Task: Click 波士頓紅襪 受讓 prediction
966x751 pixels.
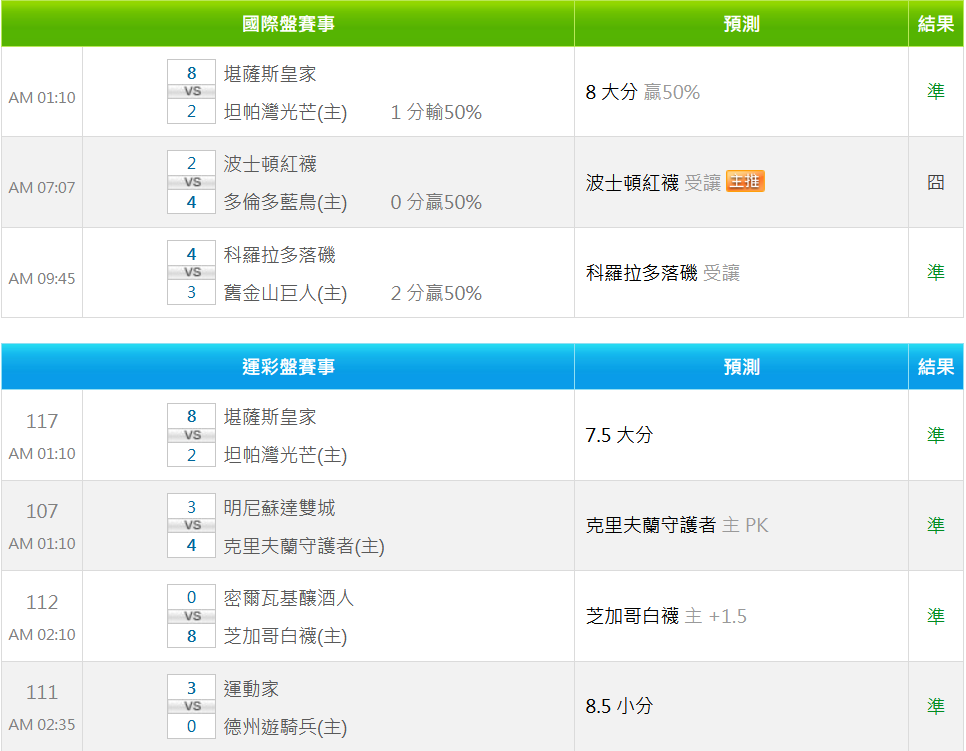Action: pos(653,182)
